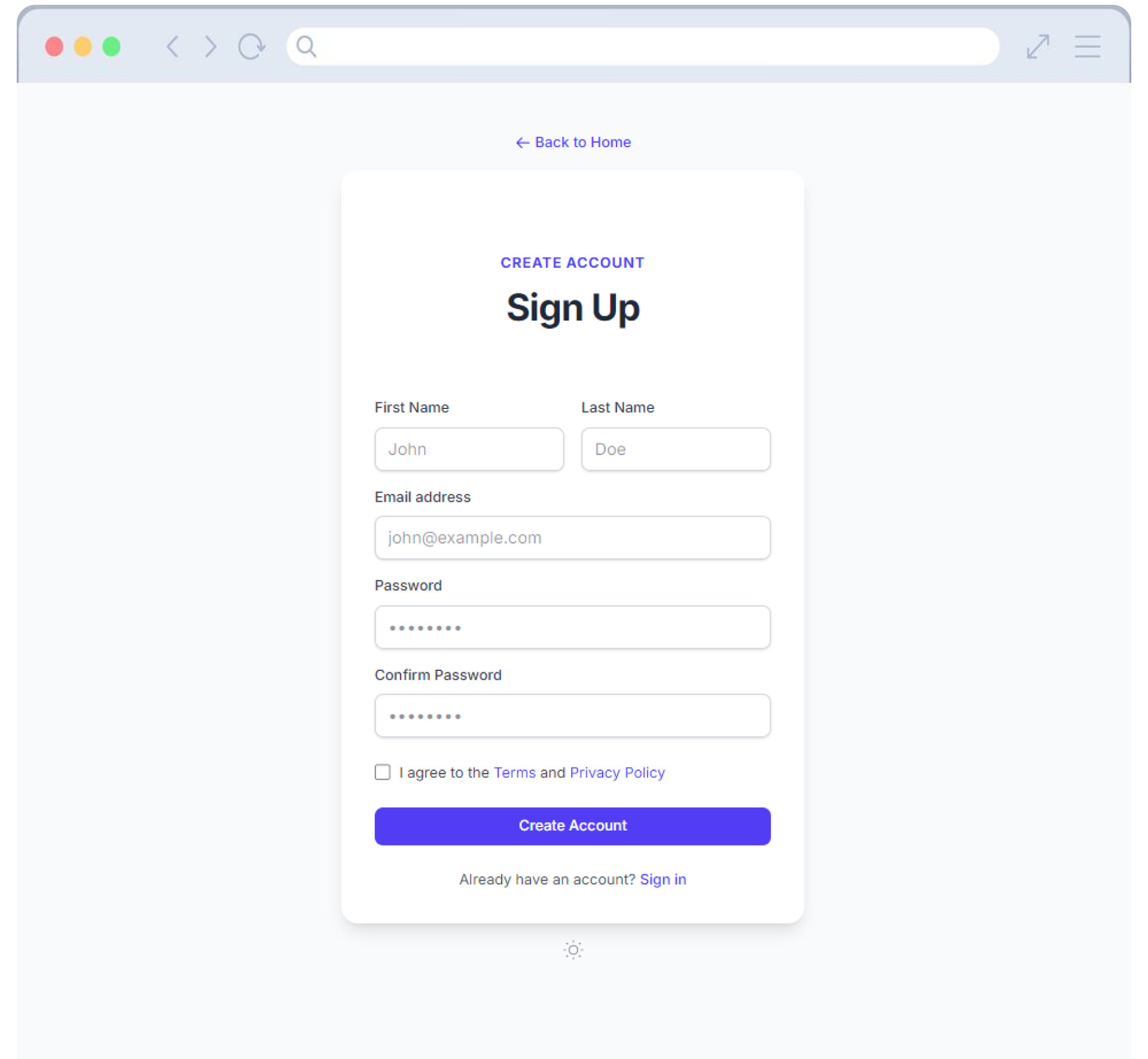This screenshot has height=1059, width=1148.
Task: Click the Email address input field
Action: click(573, 537)
